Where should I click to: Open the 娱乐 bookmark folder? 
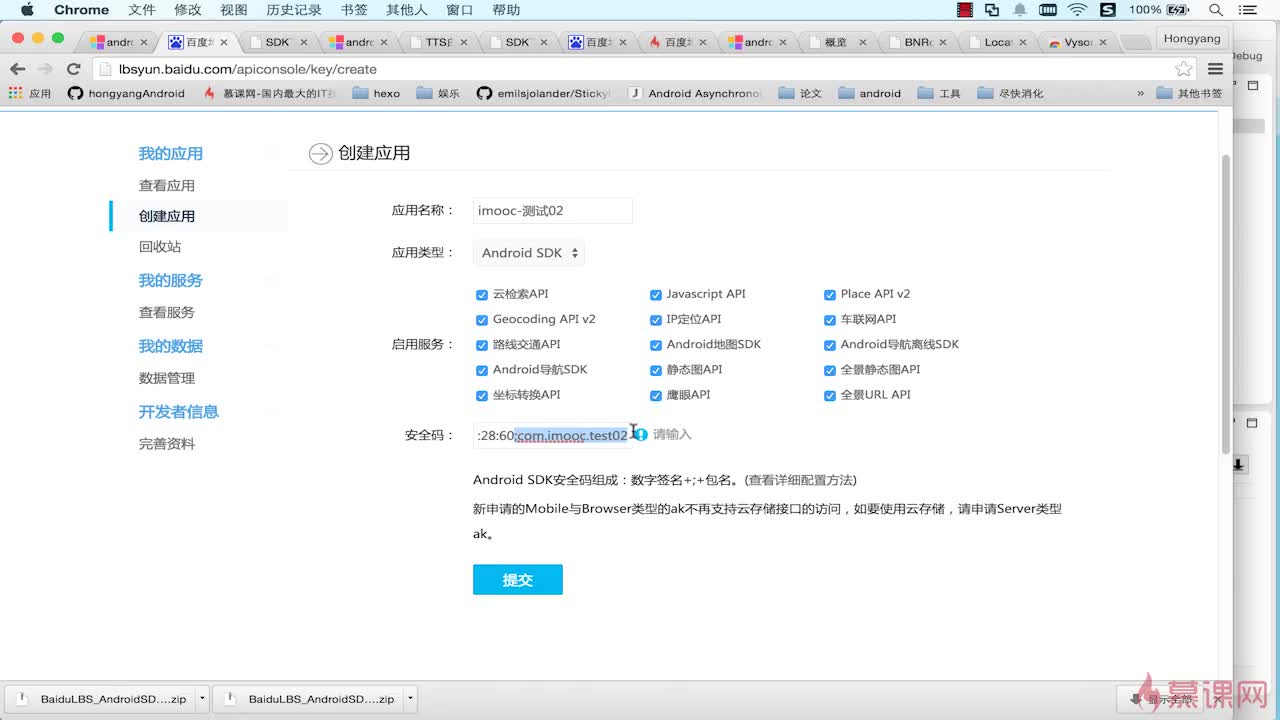(x=438, y=93)
